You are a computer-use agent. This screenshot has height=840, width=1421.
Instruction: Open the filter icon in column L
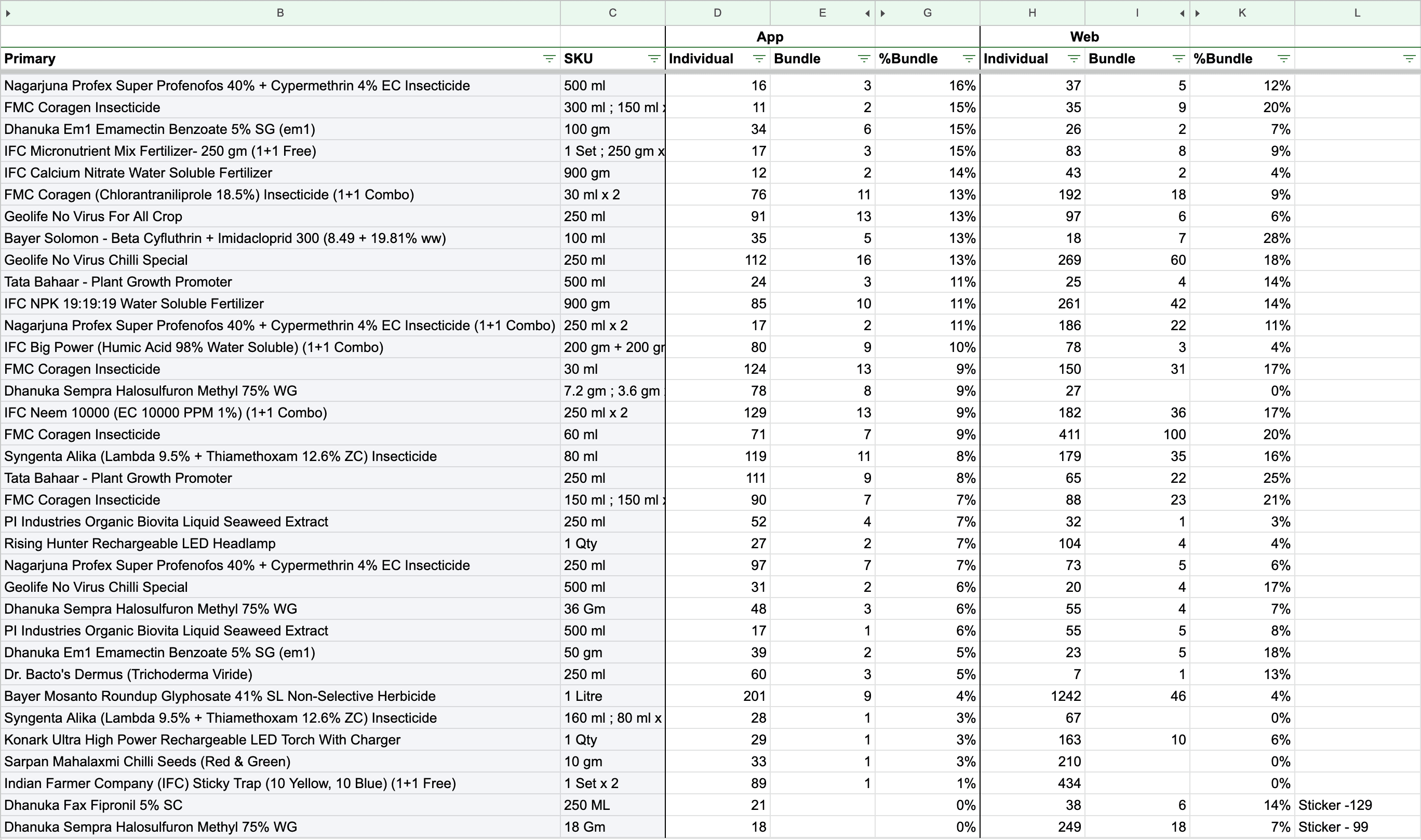pos(1409,59)
